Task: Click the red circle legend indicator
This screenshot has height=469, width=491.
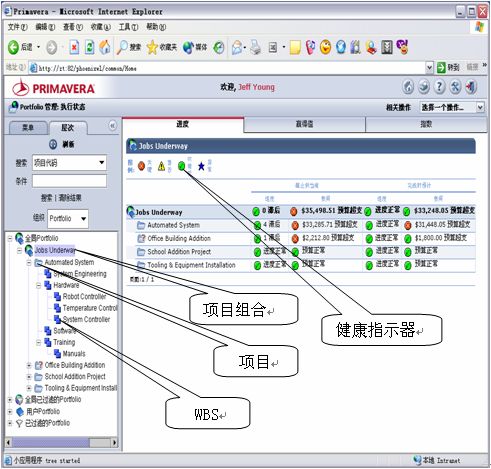Action: [x=141, y=166]
